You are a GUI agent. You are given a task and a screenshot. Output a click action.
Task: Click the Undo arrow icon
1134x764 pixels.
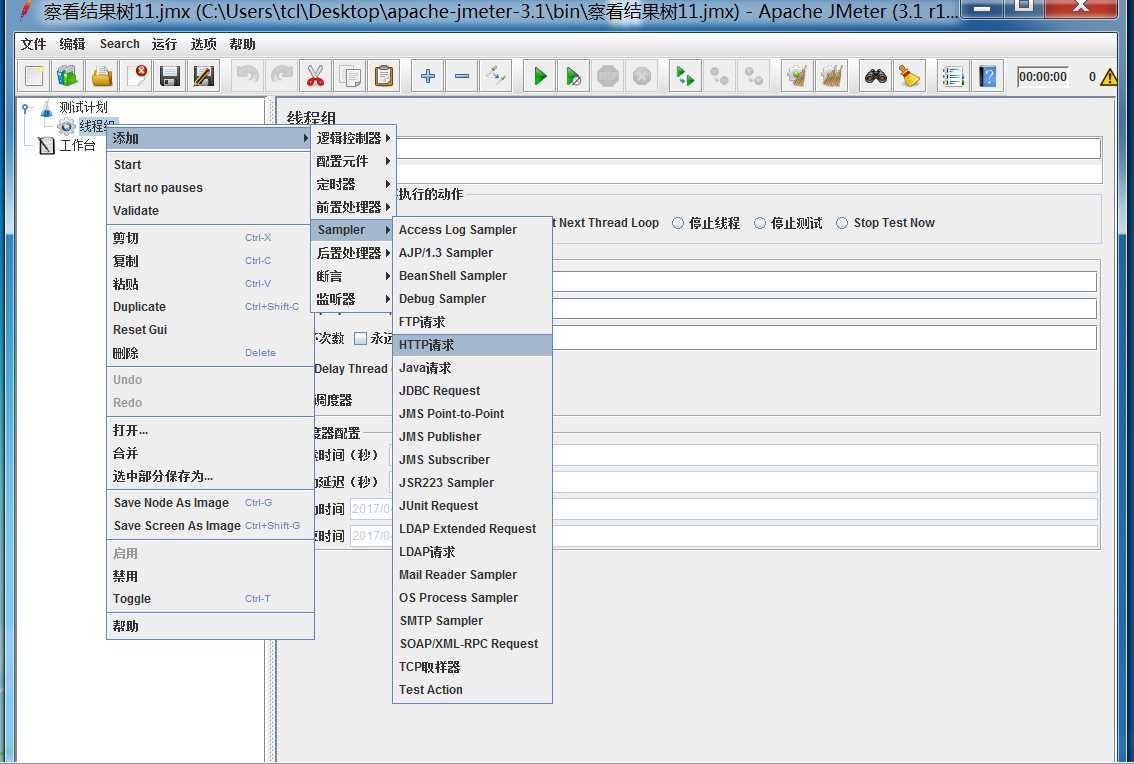pyautogui.click(x=247, y=75)
